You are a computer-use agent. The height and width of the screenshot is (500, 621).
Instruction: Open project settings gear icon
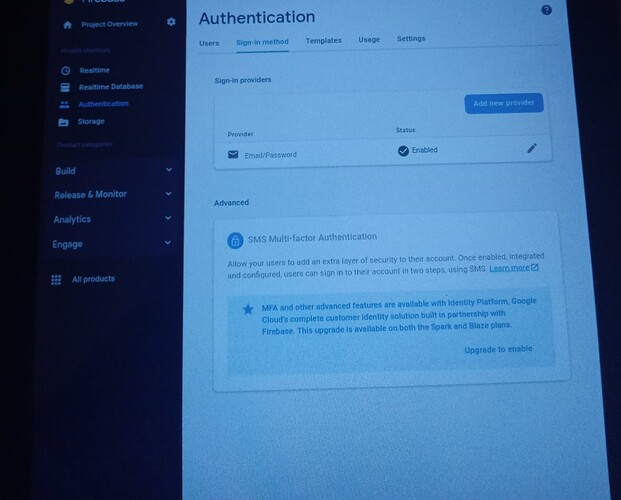pos(171,22)
